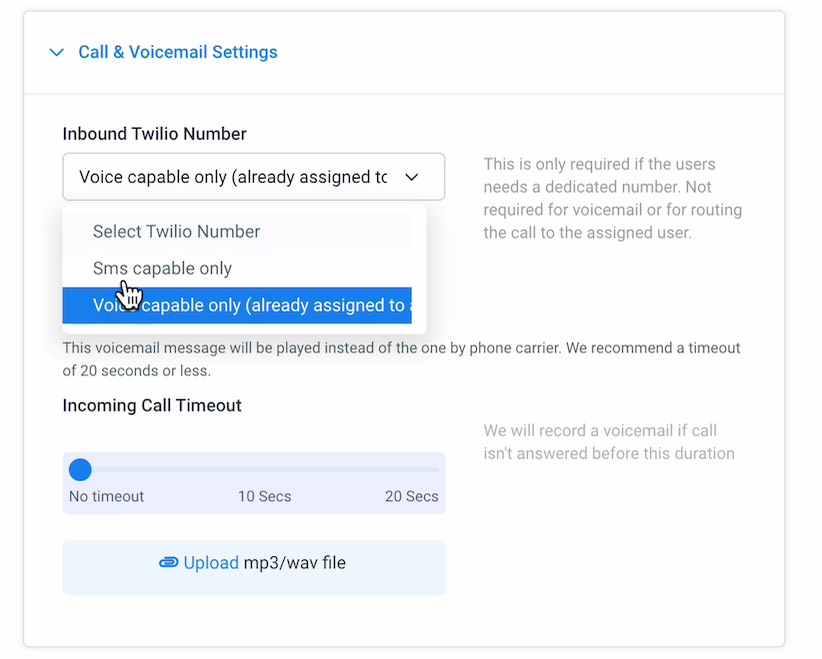822x659 pixels.
Task: Click the mp3/wav file text in upload box
Action: pos(295,563)
